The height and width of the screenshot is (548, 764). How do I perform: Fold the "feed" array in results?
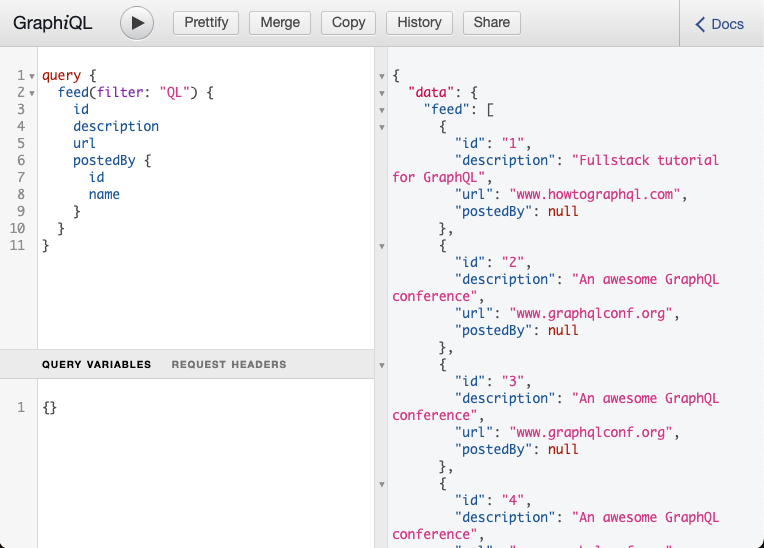coord(382,110)
